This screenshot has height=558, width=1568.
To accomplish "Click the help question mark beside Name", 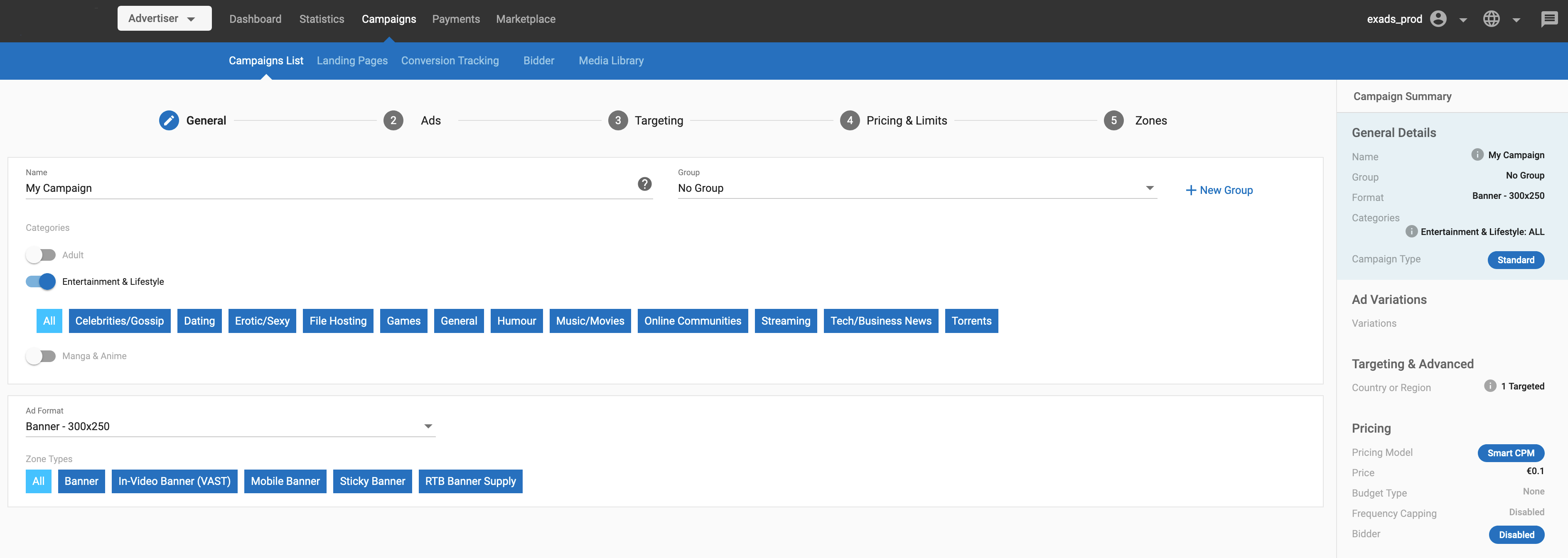I will tap(645, 184).
